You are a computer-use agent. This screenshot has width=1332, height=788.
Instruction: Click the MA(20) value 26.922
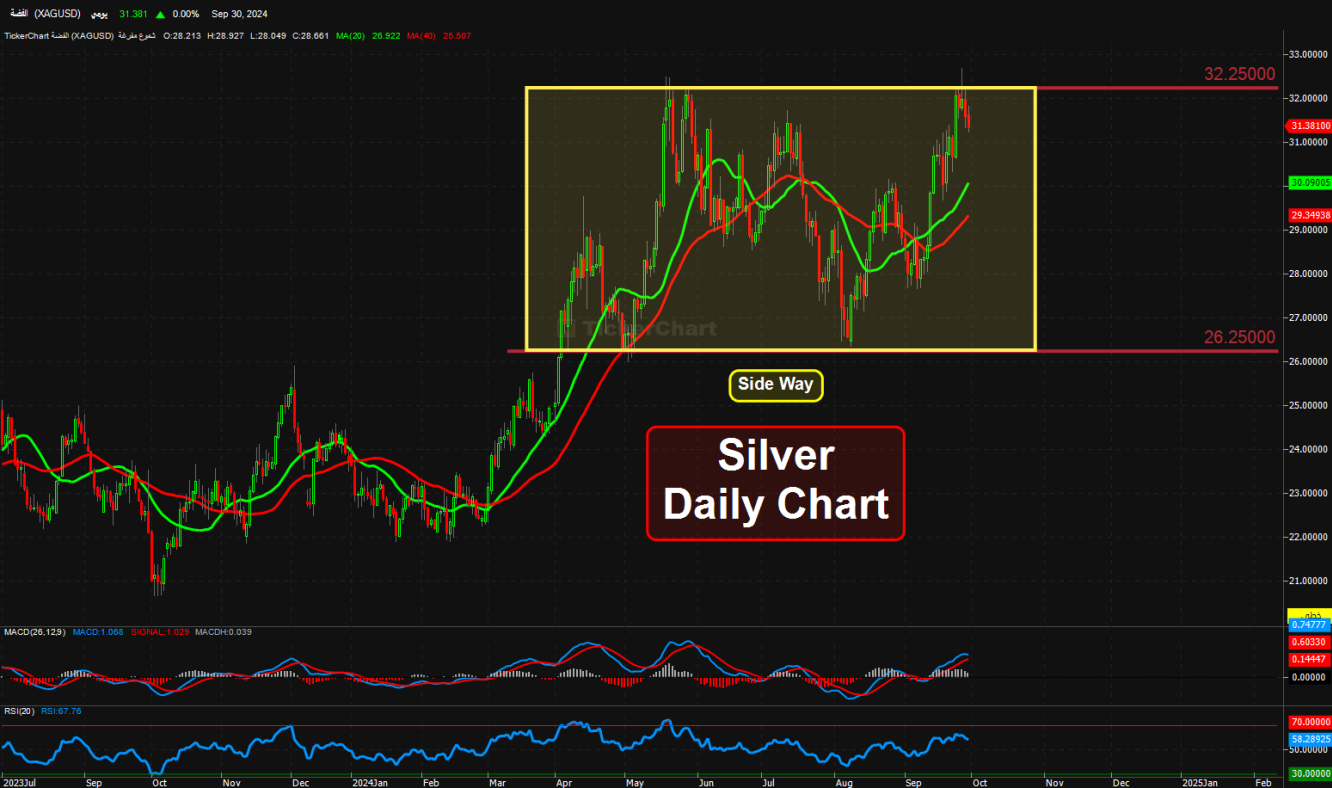coord(384,36)
